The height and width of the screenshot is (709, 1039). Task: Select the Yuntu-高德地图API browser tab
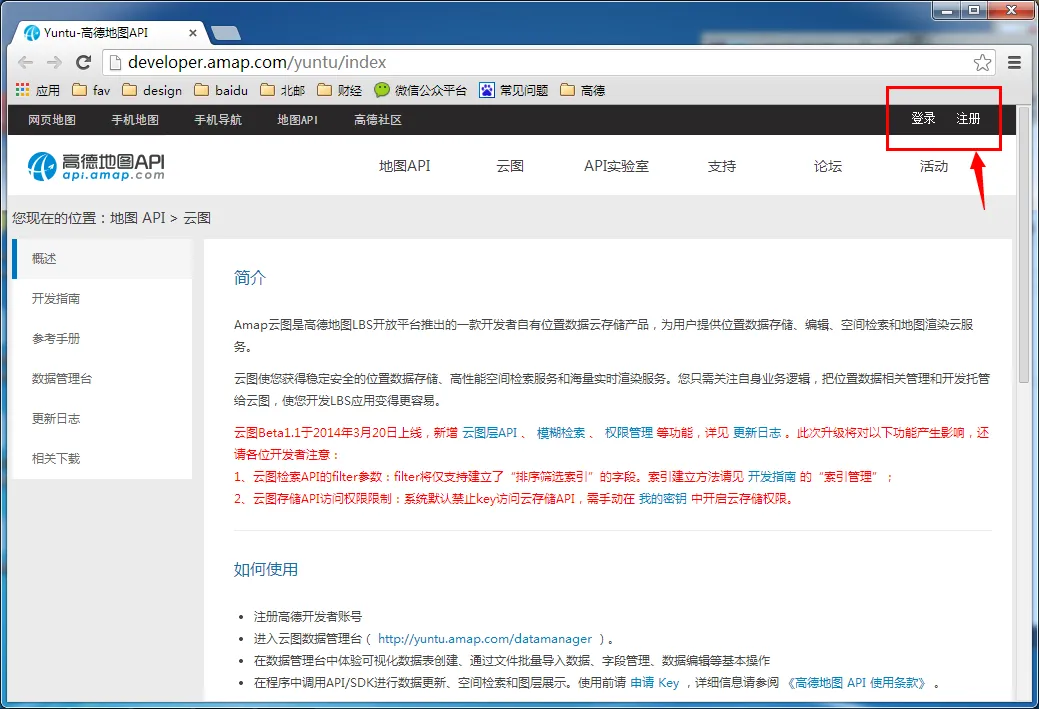coord(109,32)
